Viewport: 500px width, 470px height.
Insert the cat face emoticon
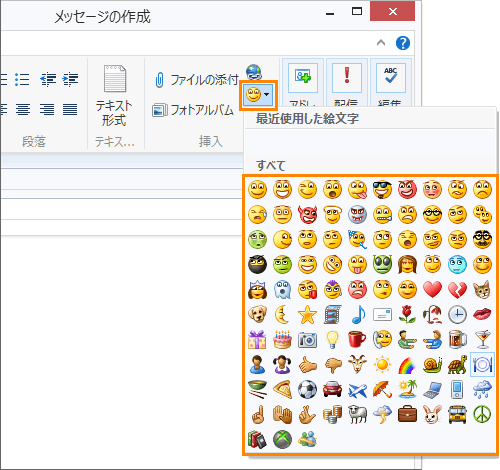click(x=482, y=289)
